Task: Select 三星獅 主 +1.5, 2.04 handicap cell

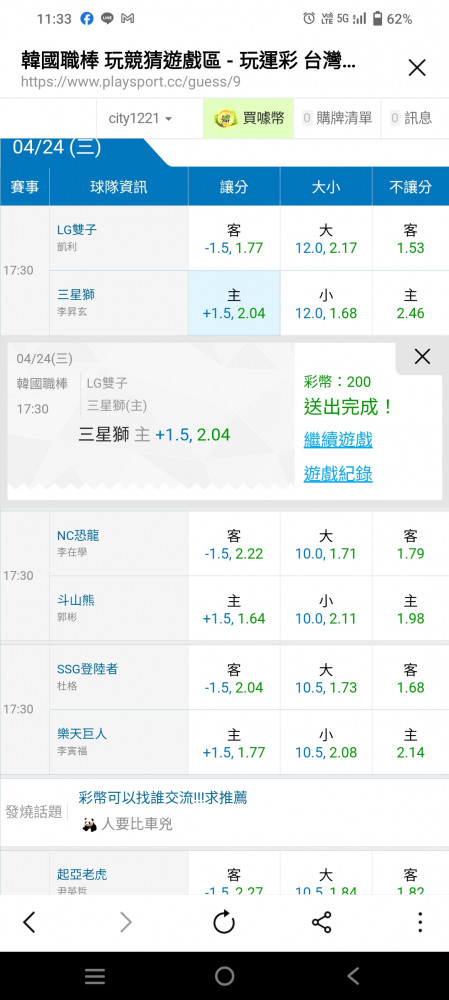Action: [234, 304]
